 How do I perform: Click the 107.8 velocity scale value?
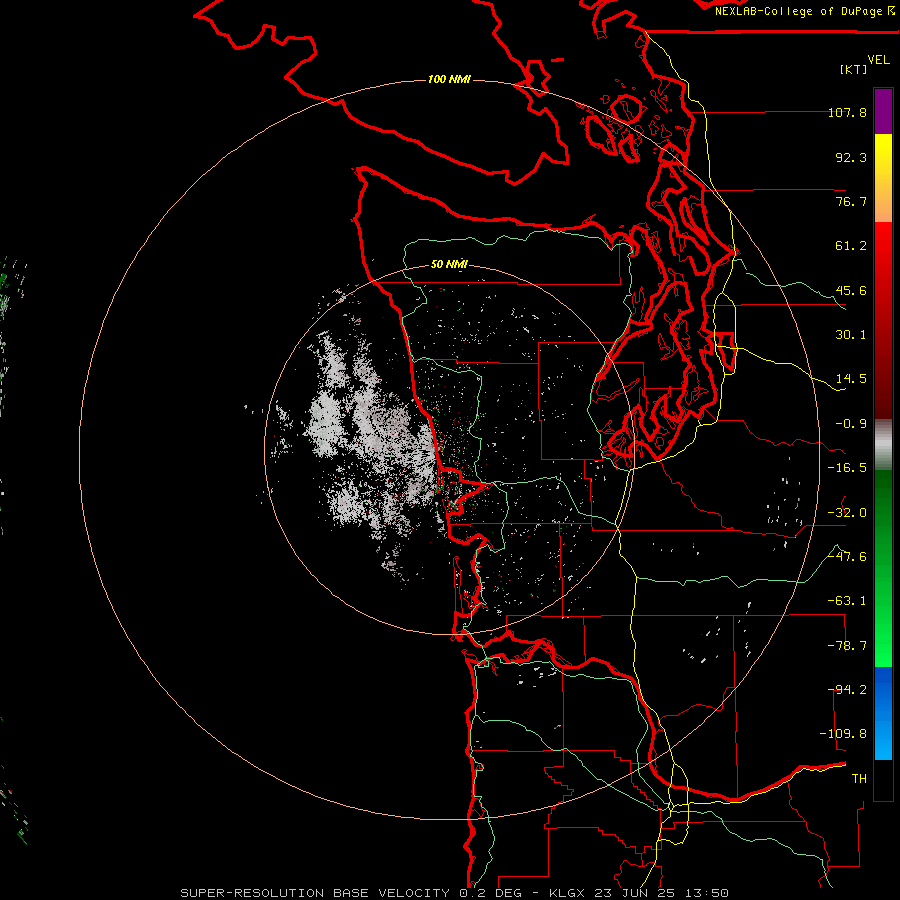(x=847, y=112)
